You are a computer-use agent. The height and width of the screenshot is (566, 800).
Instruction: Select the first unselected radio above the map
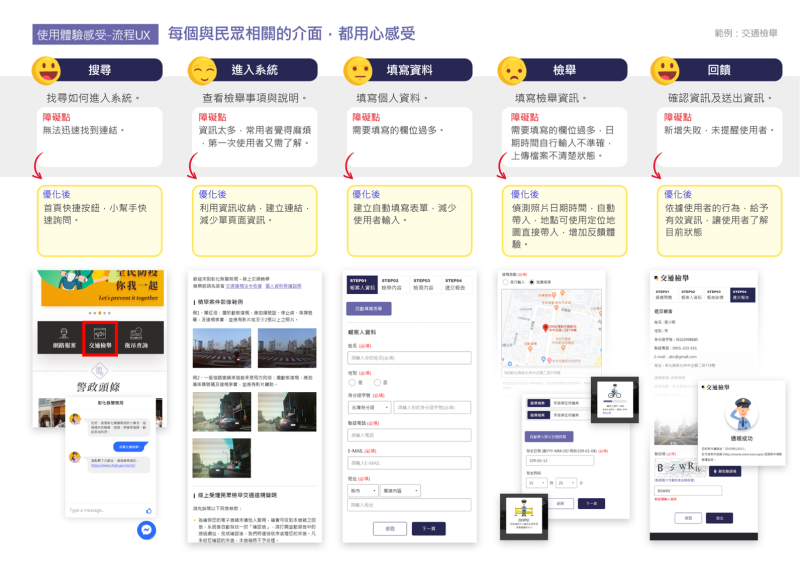point(506,282)
